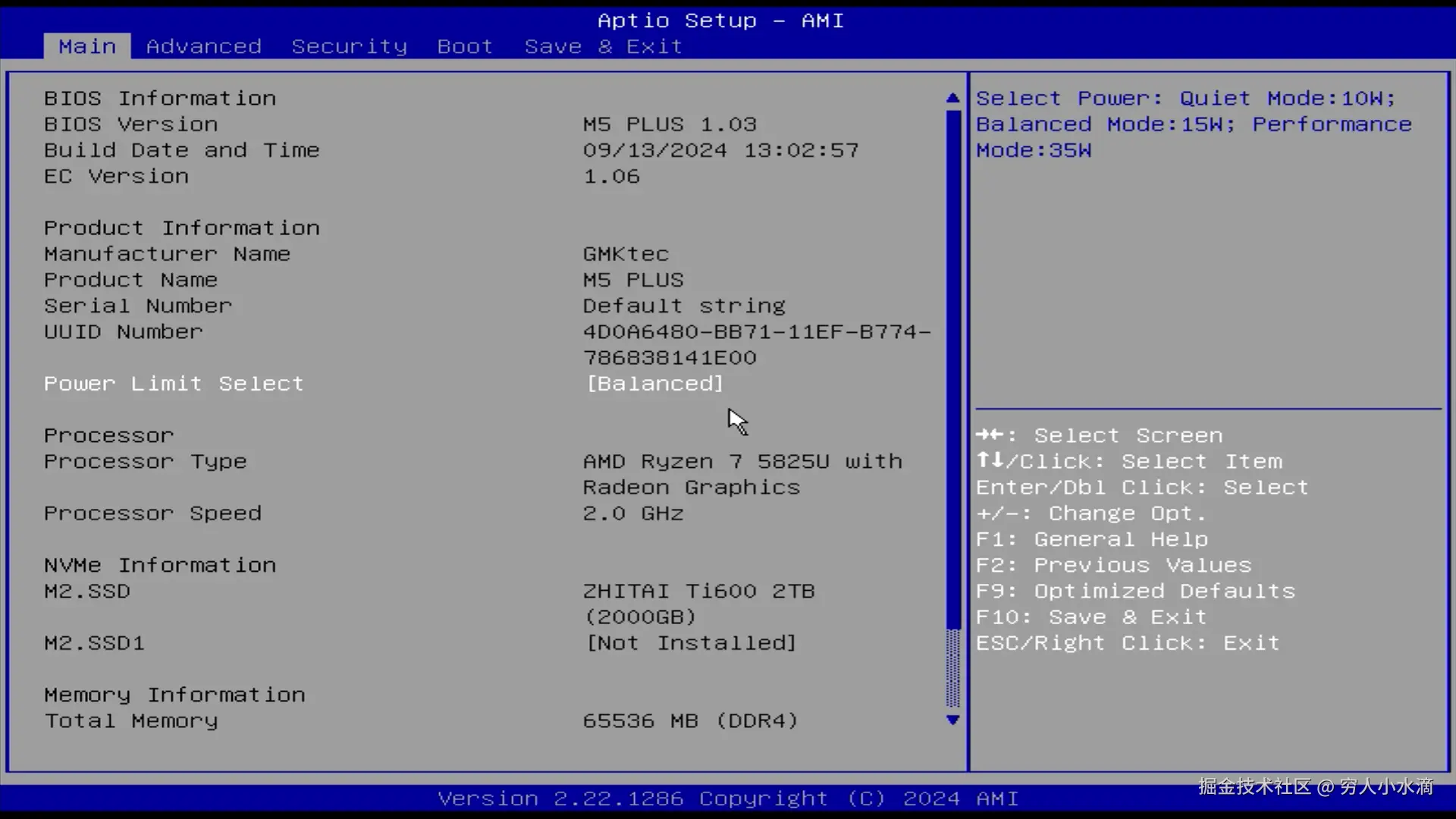Click the Processor Type AMD Ryzen value

[x=742, y=462]
